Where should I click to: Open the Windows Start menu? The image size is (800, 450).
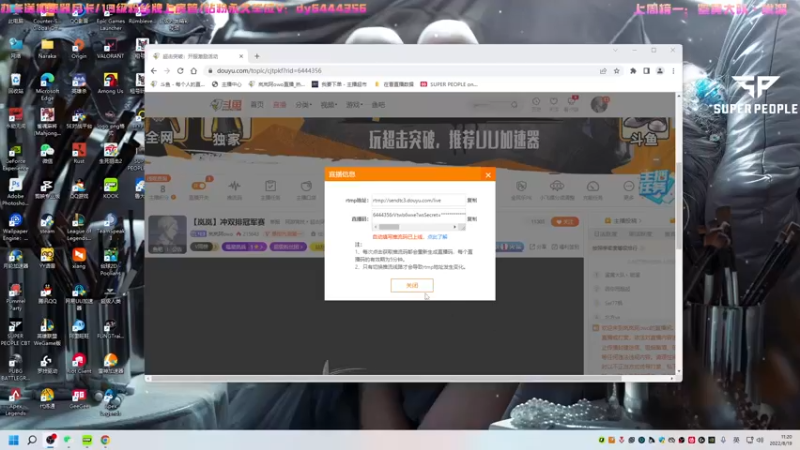tap(14, 440)
